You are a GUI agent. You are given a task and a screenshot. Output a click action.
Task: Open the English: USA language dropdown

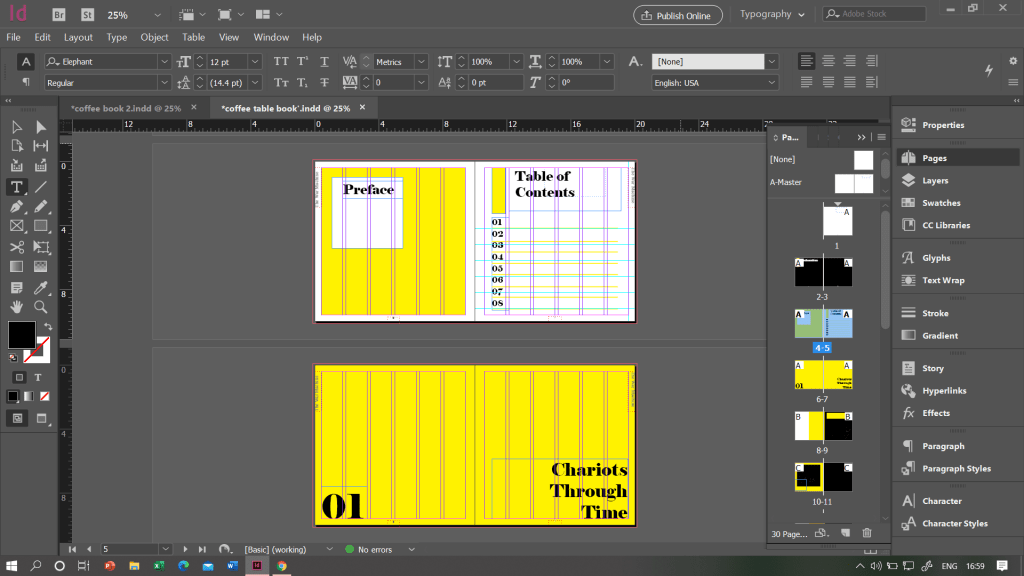771,83
